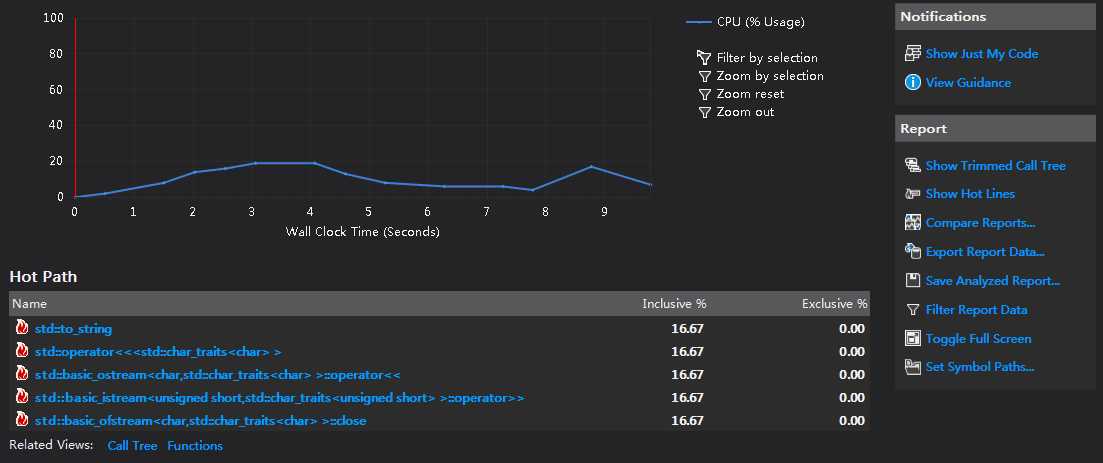Select Zoom by selection
The image size is (1103, 463).
769,76
